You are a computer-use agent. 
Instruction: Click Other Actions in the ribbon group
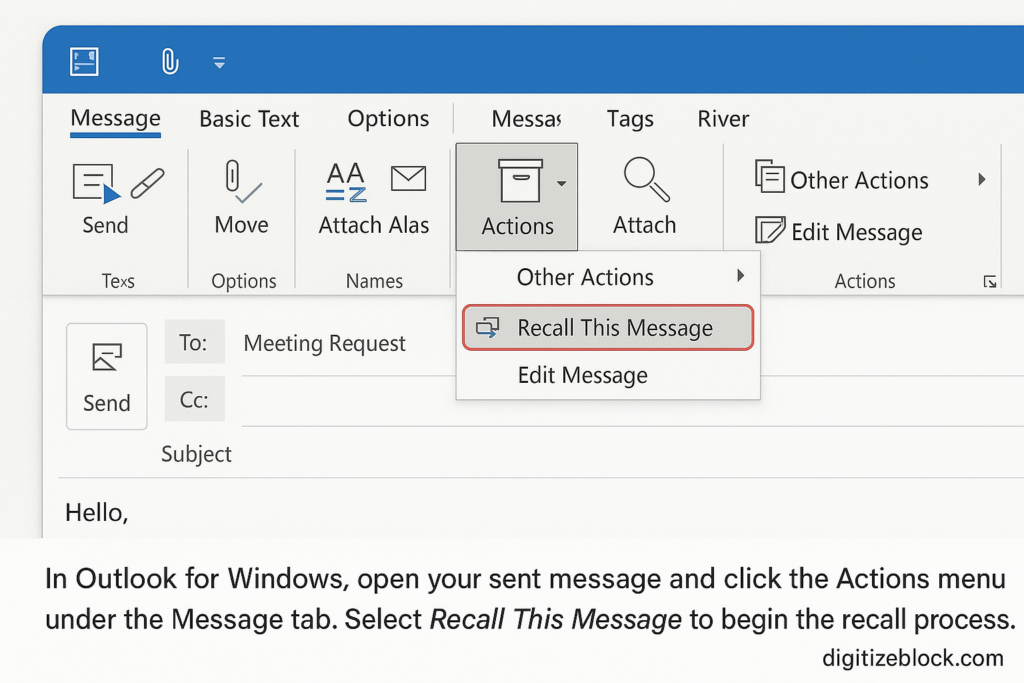(x=841, y=180)
